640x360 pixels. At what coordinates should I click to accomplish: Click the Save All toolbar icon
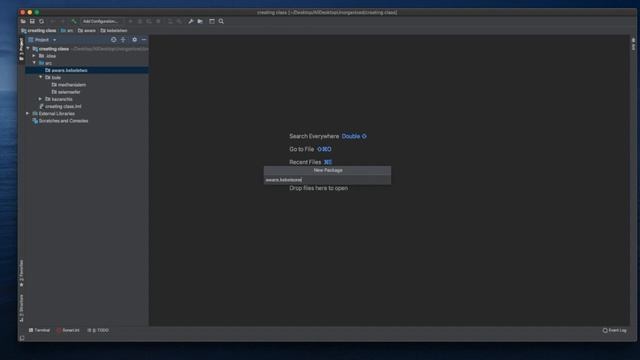coord(32,21)
